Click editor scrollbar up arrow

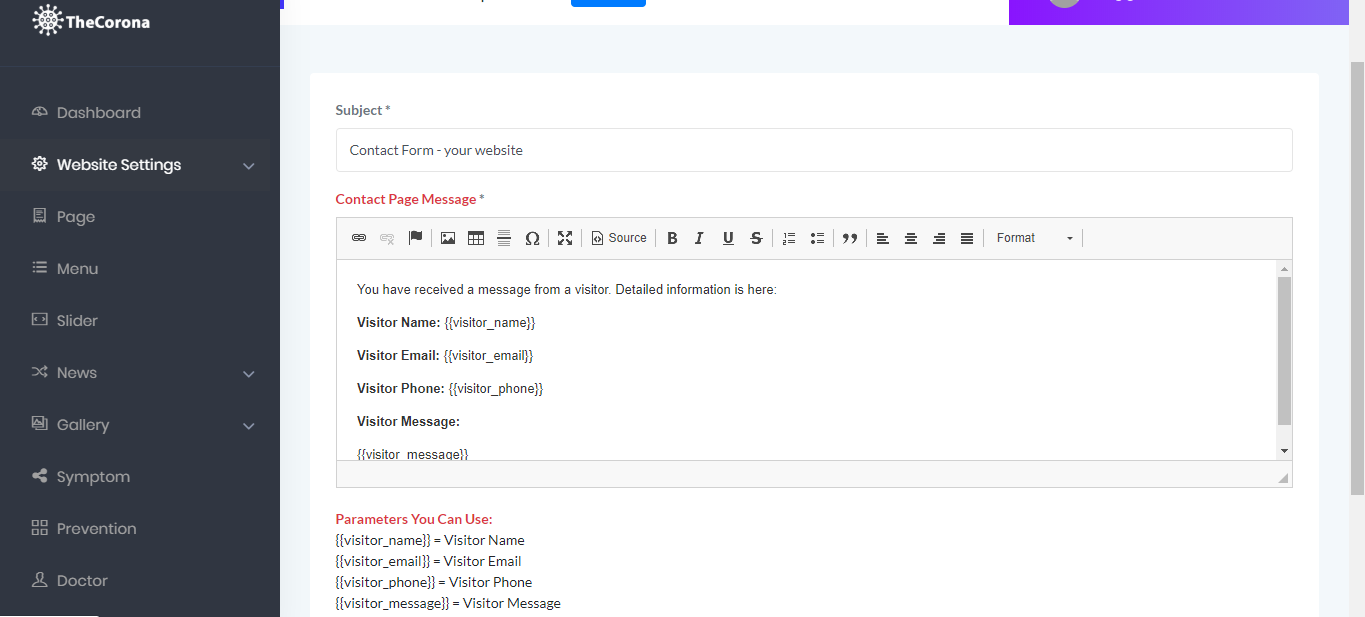[1284, 269]
